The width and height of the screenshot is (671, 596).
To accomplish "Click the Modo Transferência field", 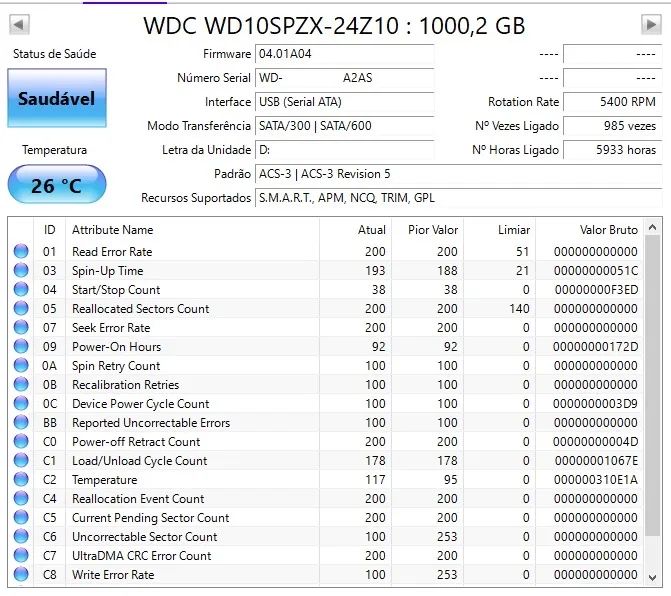I will 344,126.
